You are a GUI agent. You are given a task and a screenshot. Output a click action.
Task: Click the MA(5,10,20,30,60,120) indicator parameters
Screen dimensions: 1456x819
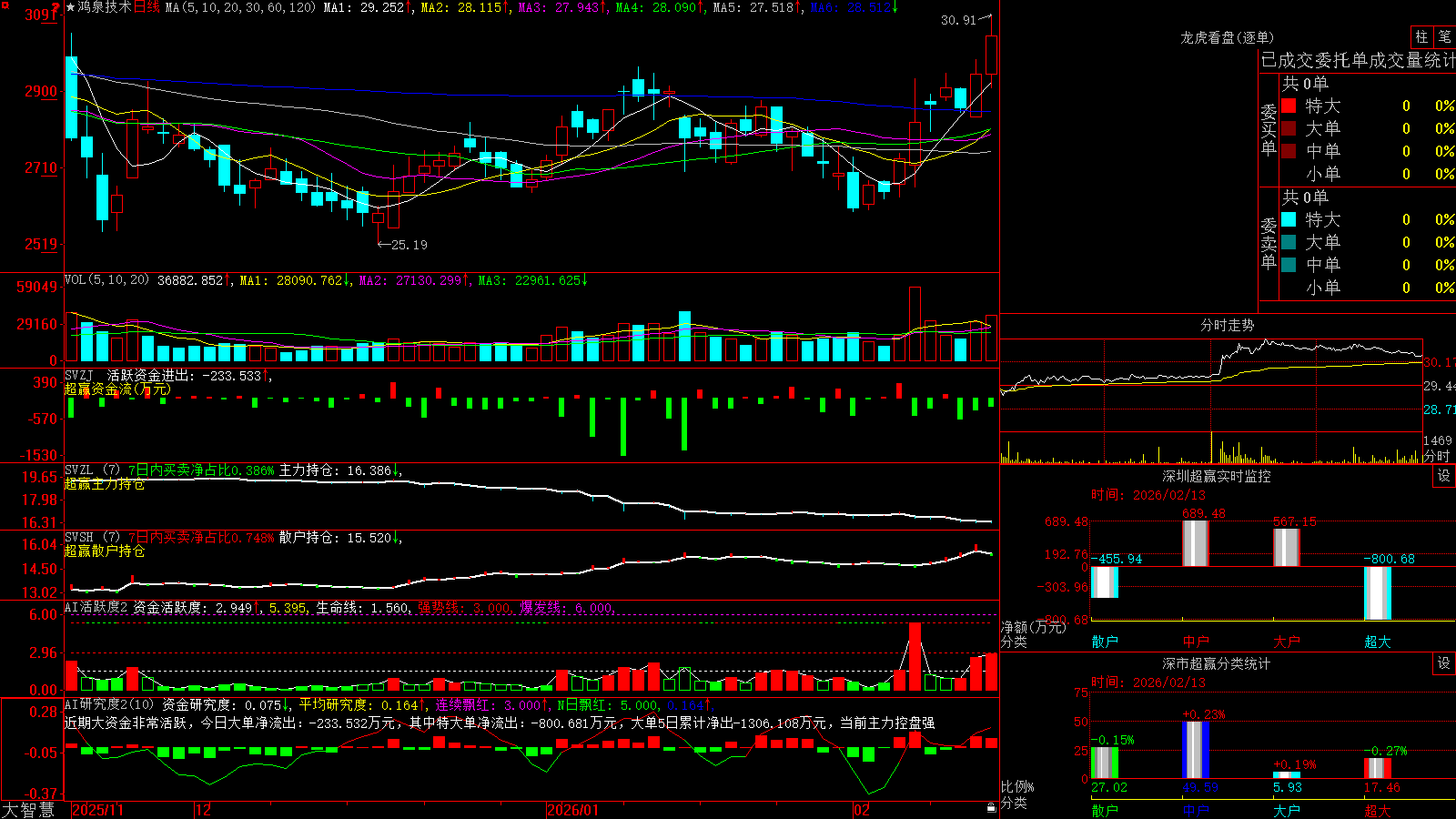coord(241,7)
